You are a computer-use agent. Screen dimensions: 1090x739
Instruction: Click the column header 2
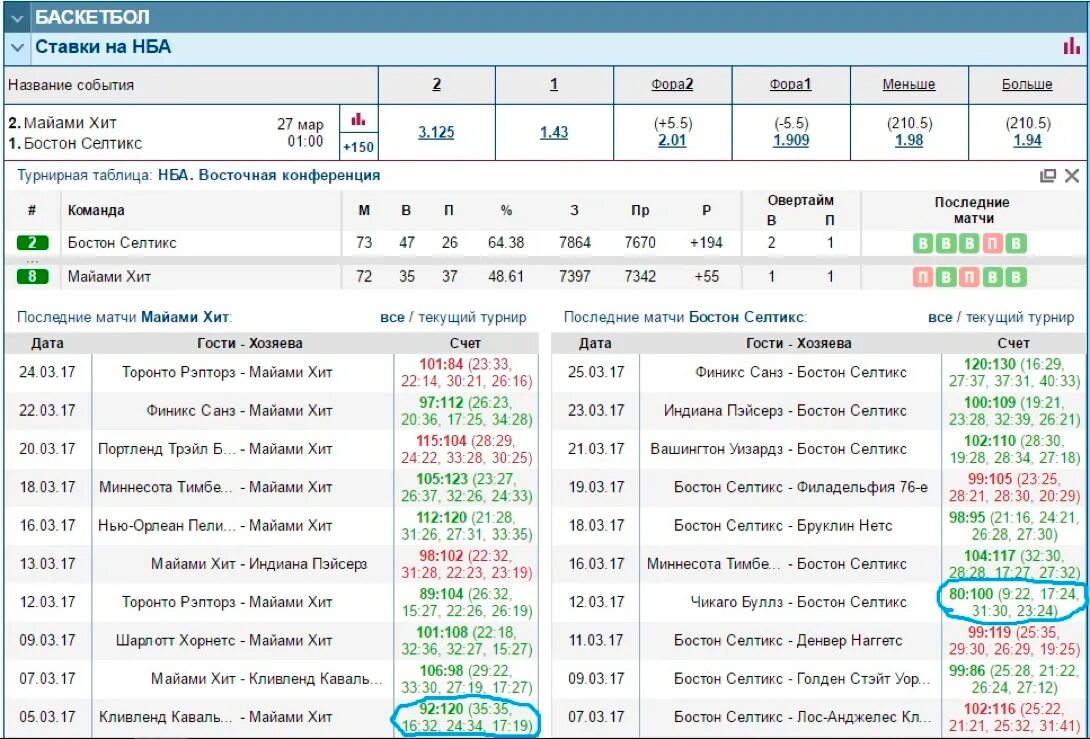(x=437, y=85)
